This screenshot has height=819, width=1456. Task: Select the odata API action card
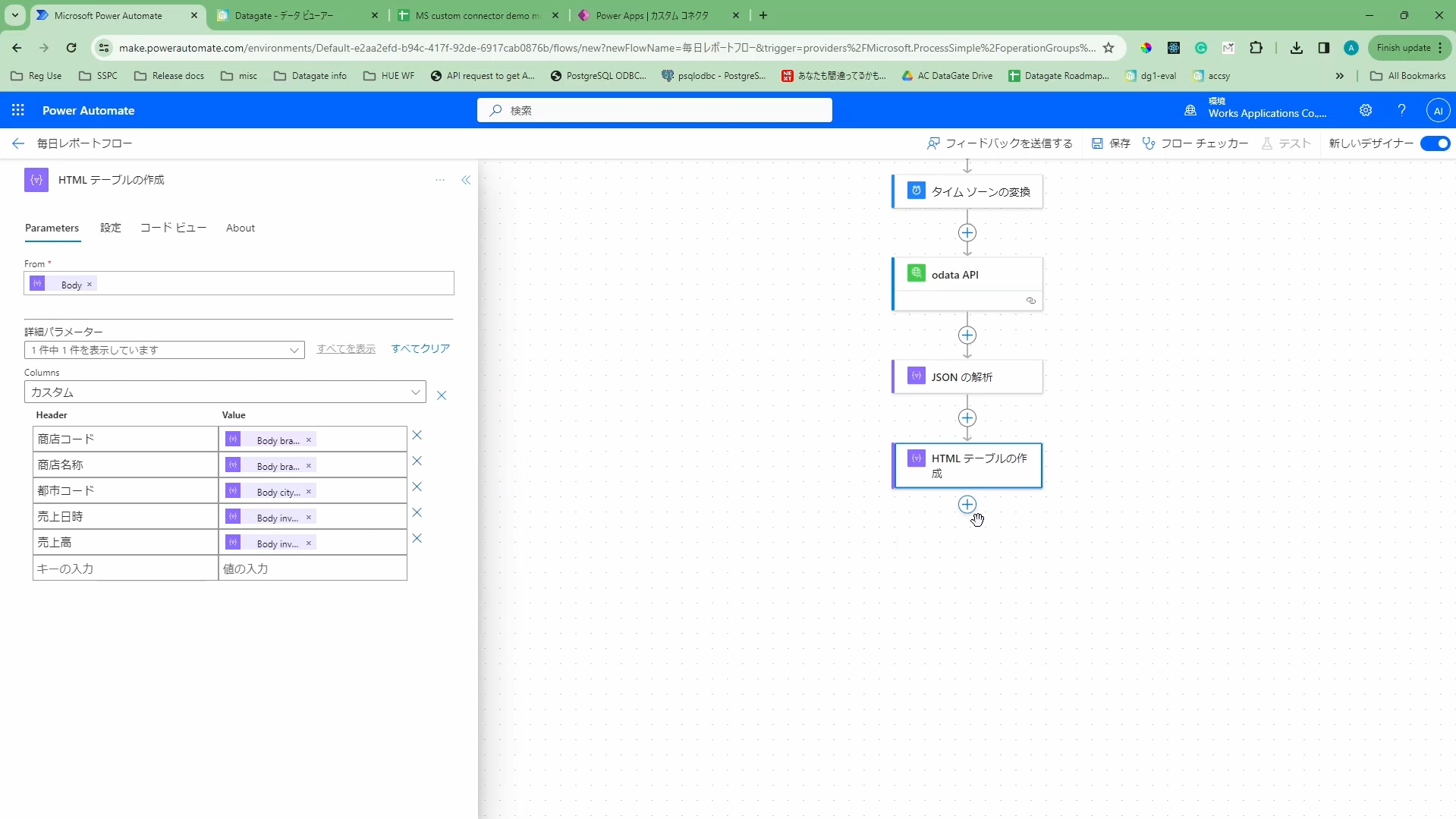pos(967,284)
